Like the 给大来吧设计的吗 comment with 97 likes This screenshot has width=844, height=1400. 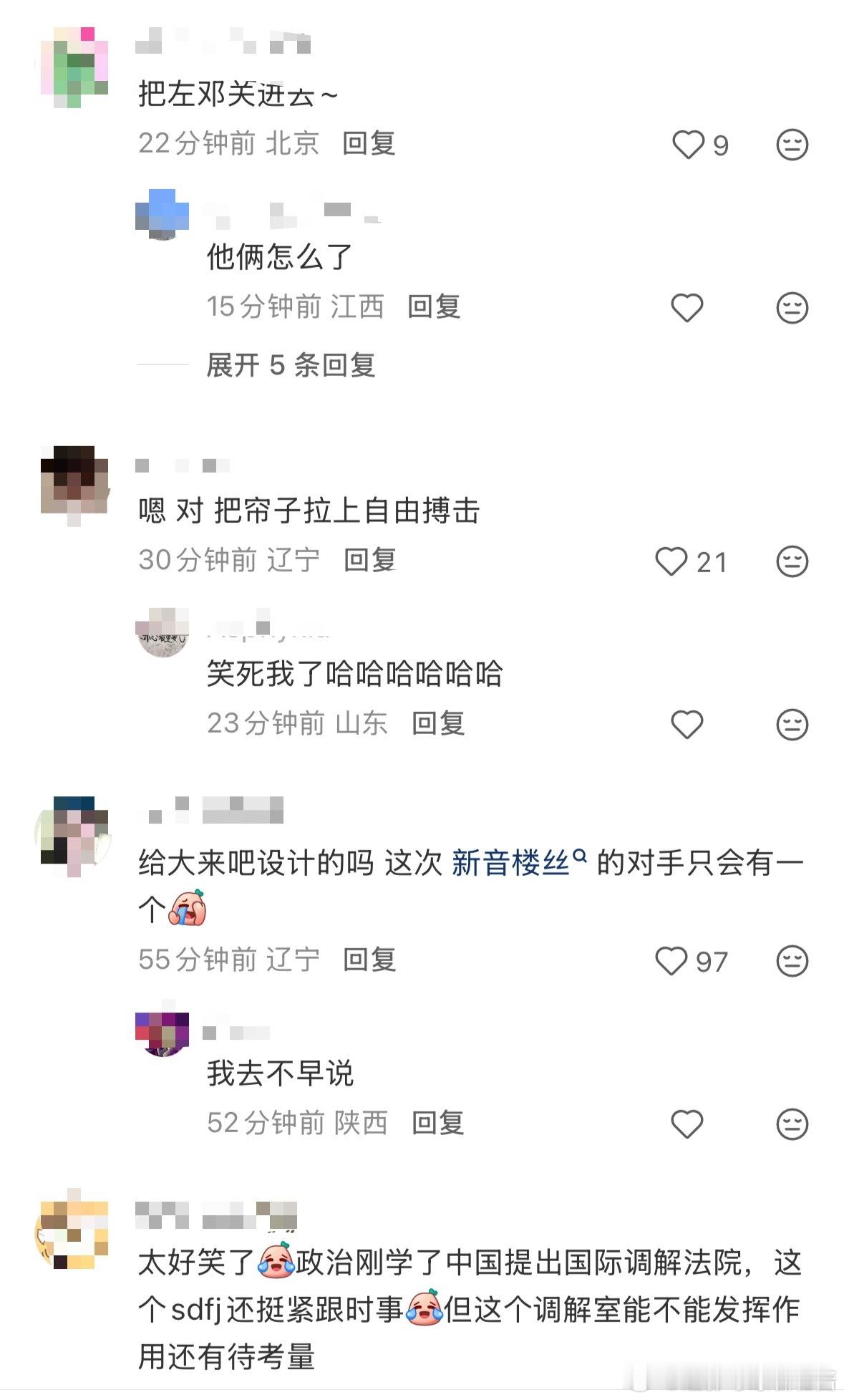tap(671, 961)
